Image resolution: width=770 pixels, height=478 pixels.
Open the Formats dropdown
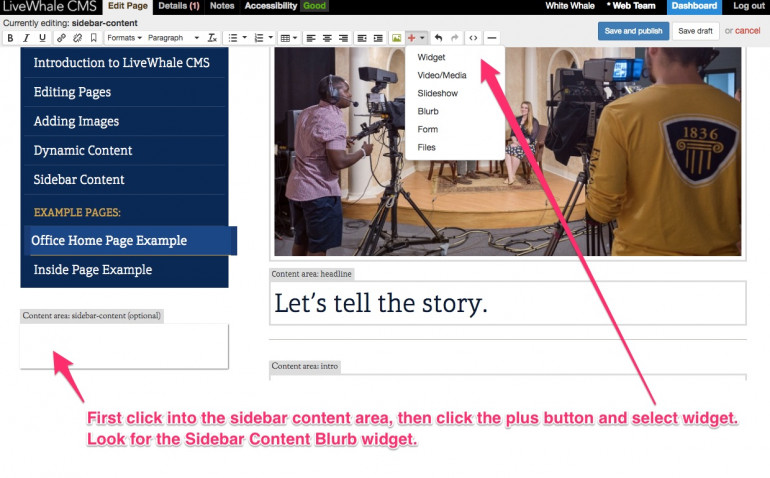pyautogui.click(x=124, y=38)
